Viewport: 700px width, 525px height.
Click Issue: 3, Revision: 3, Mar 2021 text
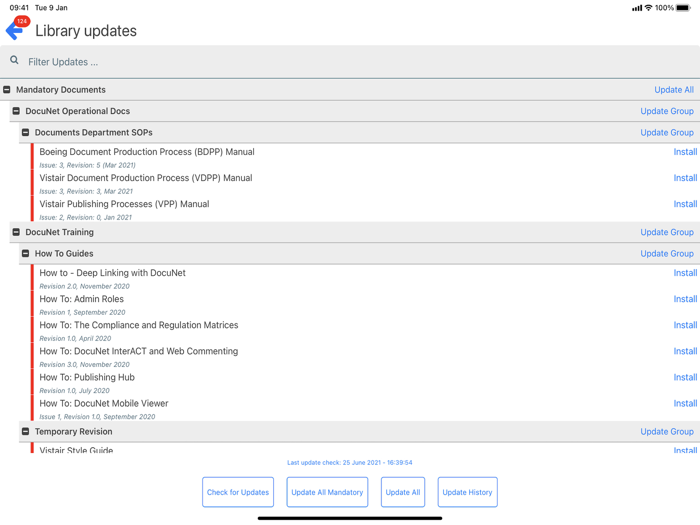click(x=86, y=192)
